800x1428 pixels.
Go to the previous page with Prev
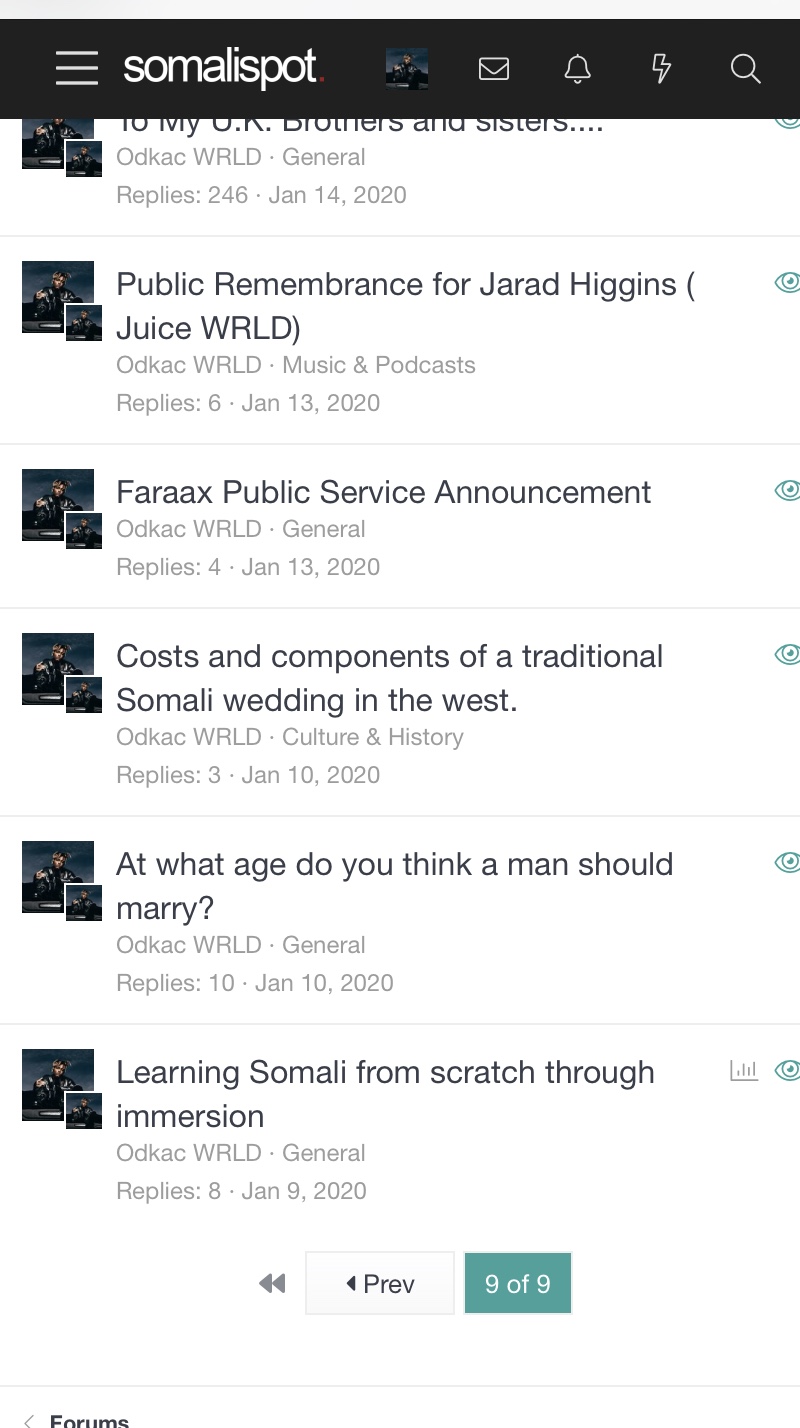pyautogui.click(x=380, y=1283)
